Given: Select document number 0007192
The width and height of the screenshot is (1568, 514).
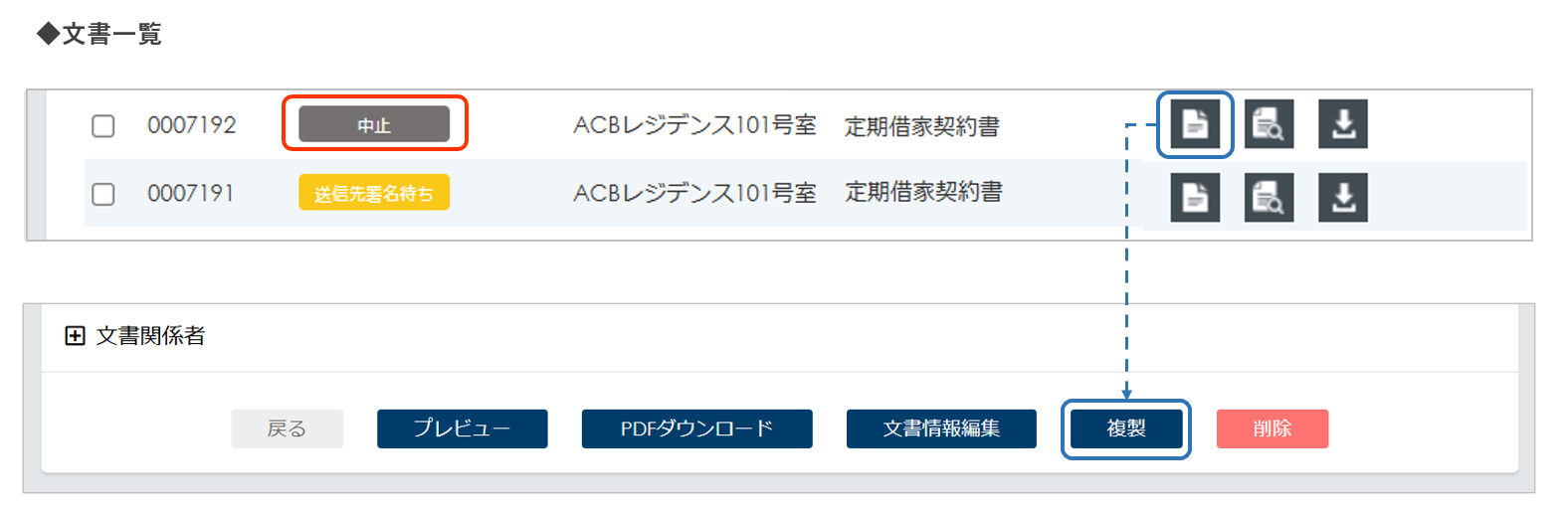Looking at the screenshot, I should [x=192, y=125].
